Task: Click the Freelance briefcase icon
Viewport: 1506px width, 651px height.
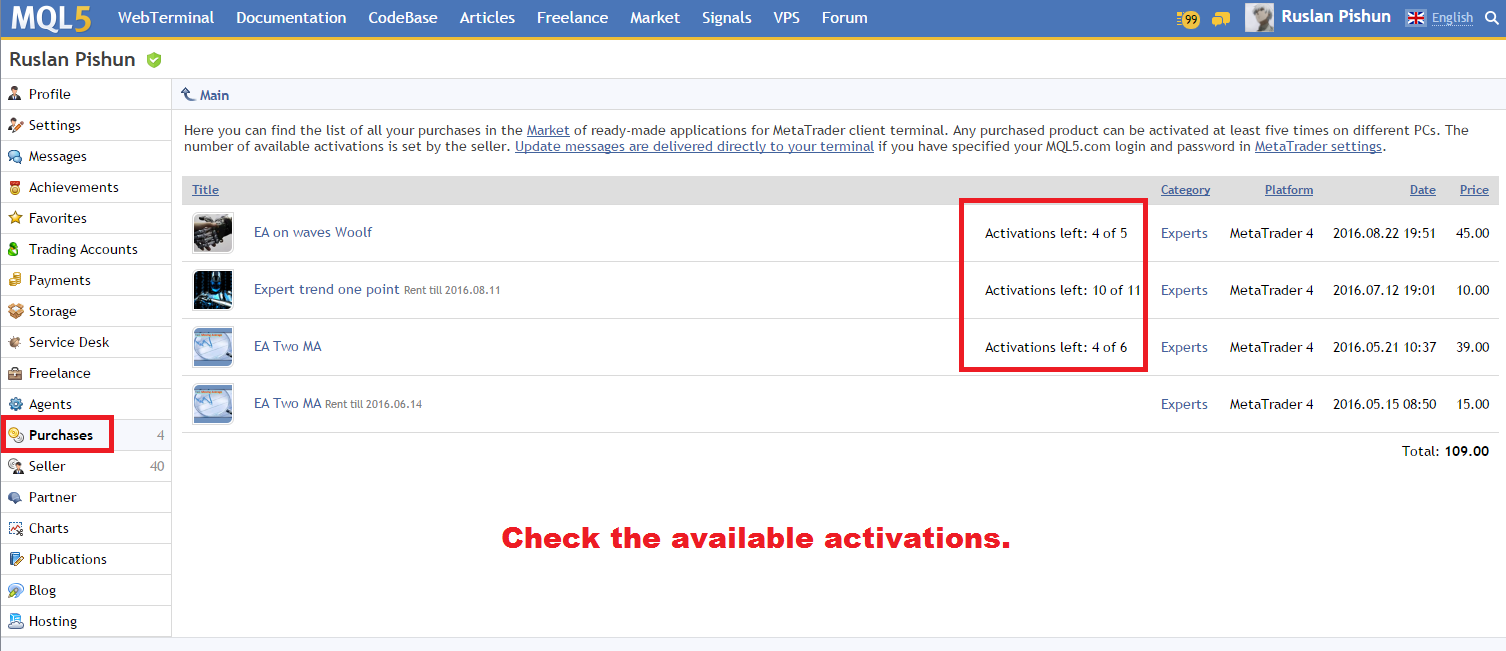Action: [x=15, y=373]
